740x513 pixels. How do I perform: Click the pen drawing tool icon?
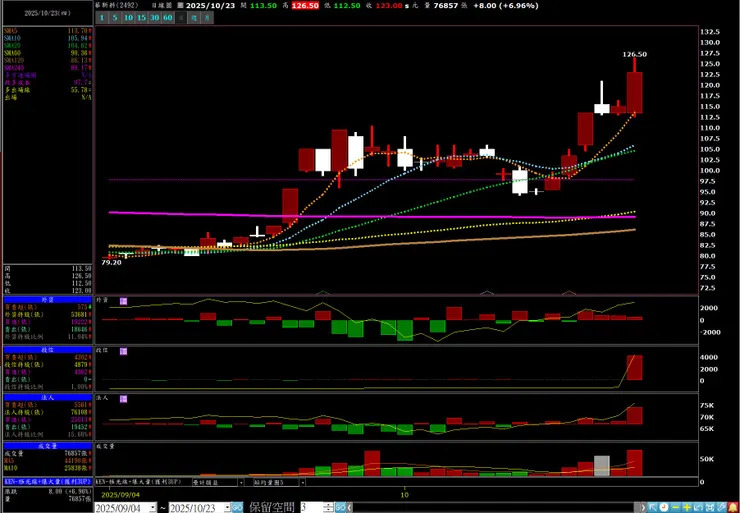click(721, 507)
